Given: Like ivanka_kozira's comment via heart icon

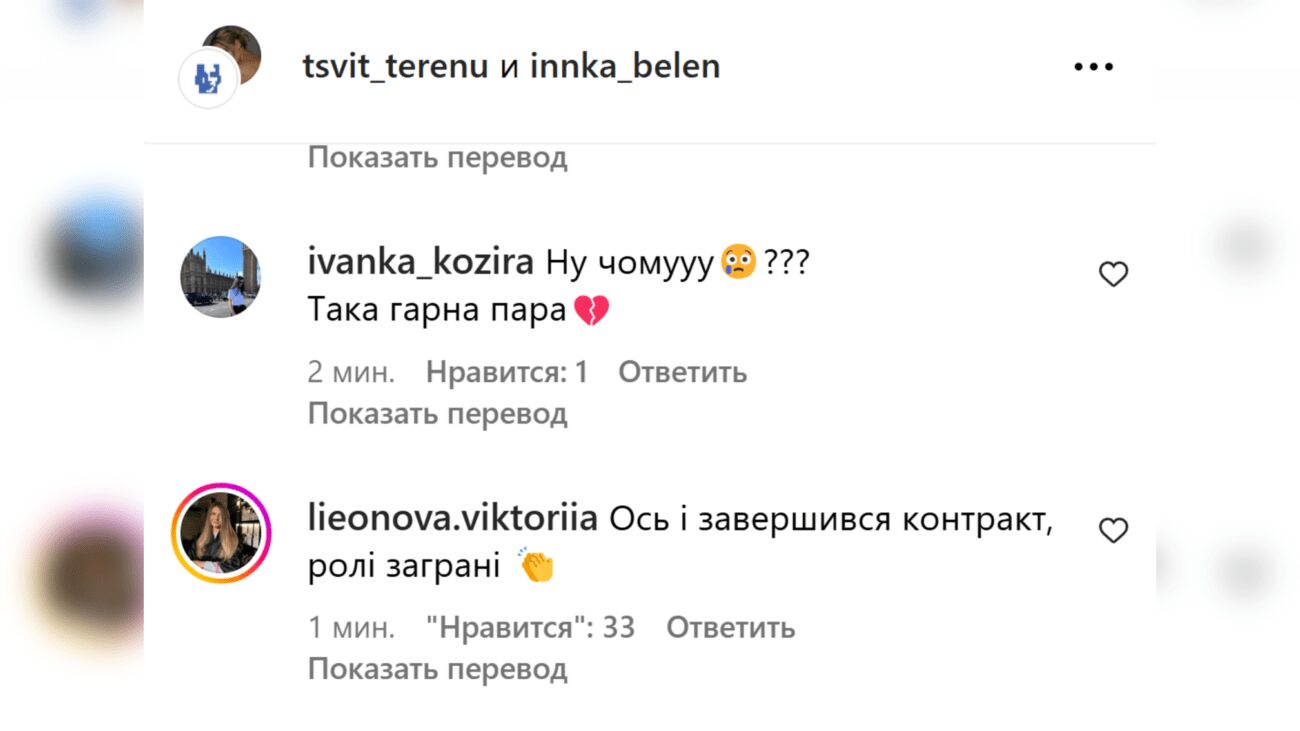Looking at the screenshot, I should point(1113,274).
